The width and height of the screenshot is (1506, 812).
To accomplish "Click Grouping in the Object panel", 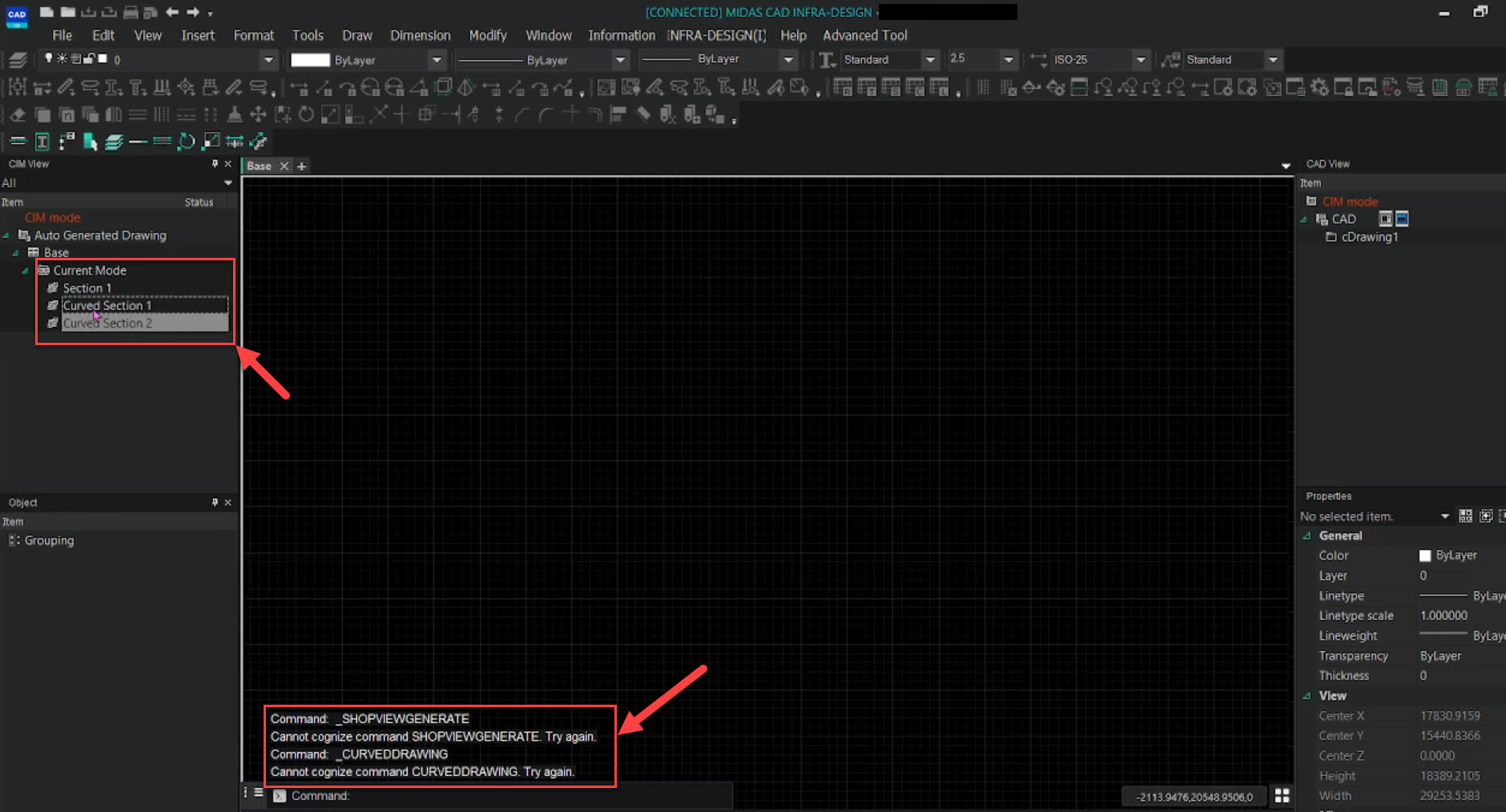I will click(x=49, y=541).
